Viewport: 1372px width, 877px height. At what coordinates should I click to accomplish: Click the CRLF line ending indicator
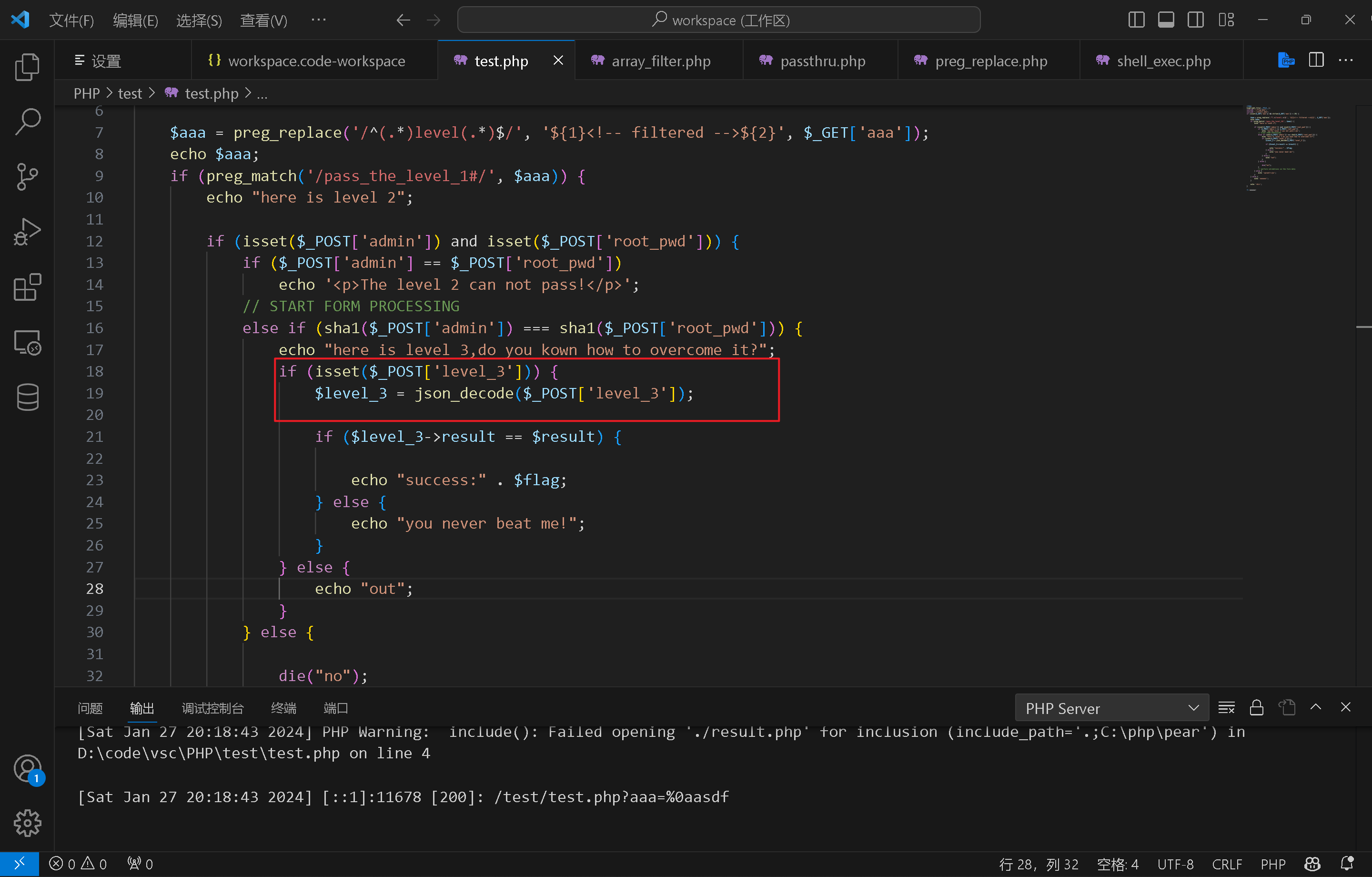(1226, 864)
